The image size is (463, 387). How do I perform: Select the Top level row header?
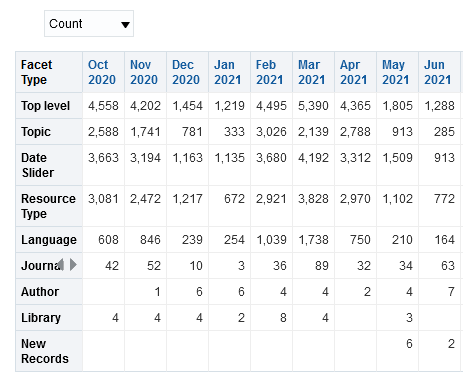pos(49,106)
